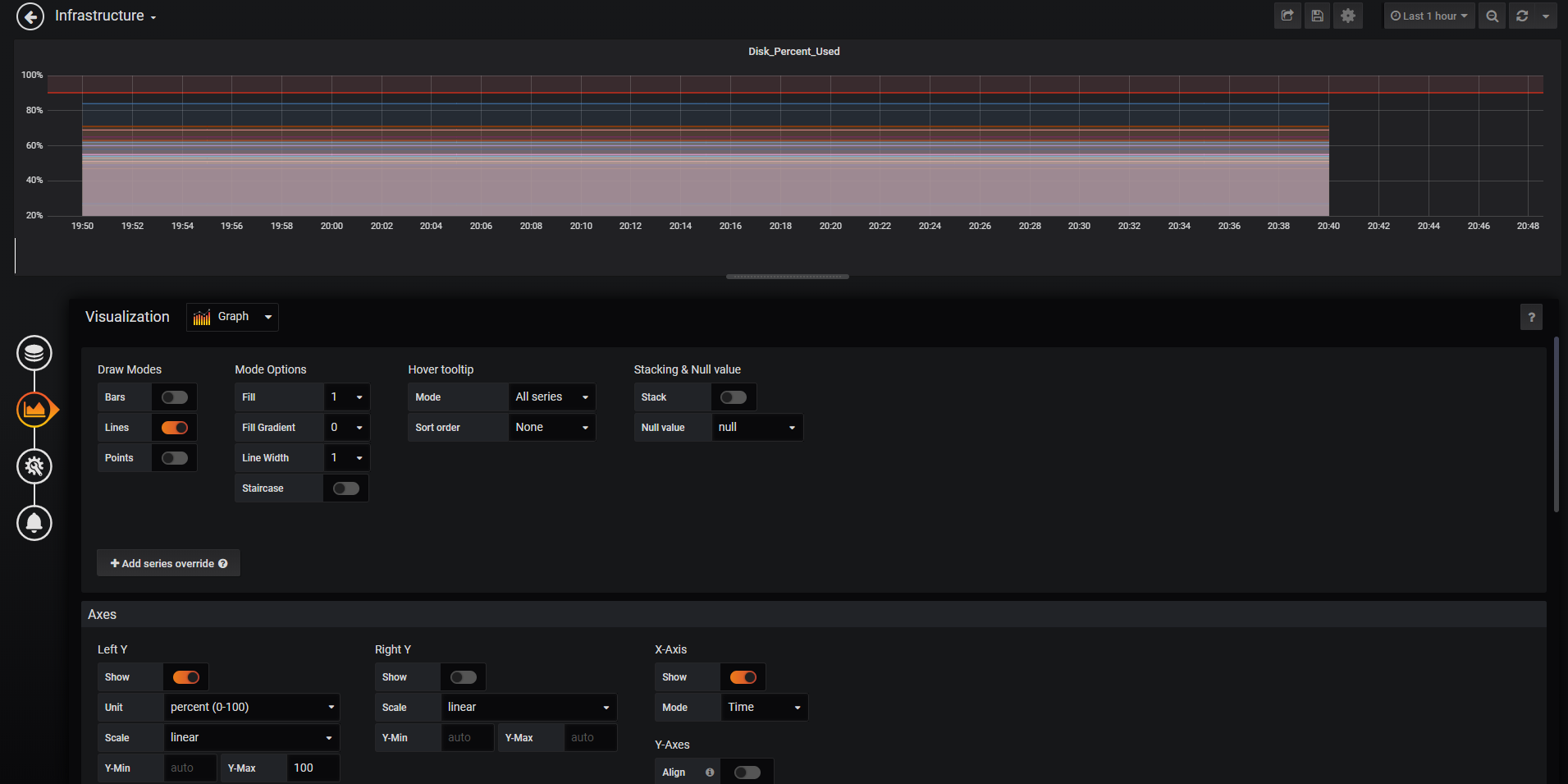Viewport: 1568px width, 784px height.
Task: Toggle the Staircase mode switch
Action: [345, 488]
